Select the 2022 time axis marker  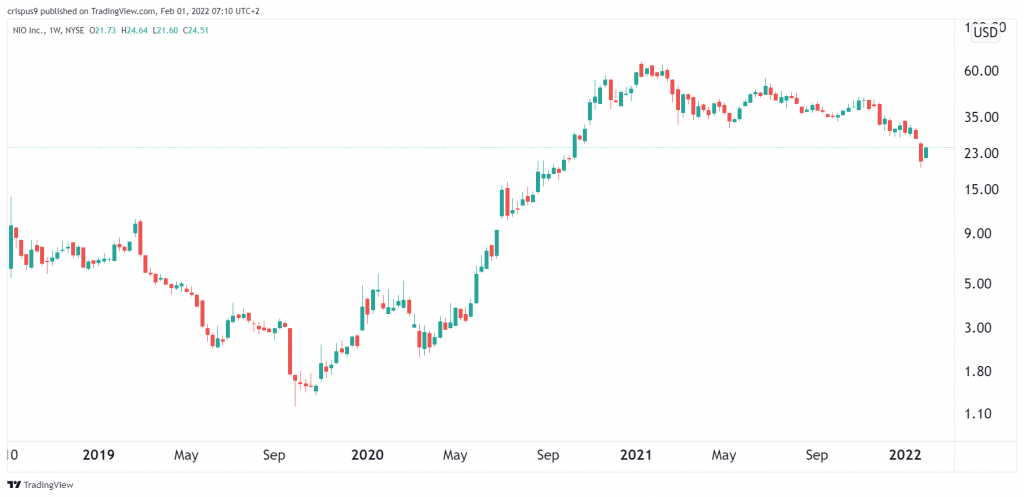(x=905, y=455)
